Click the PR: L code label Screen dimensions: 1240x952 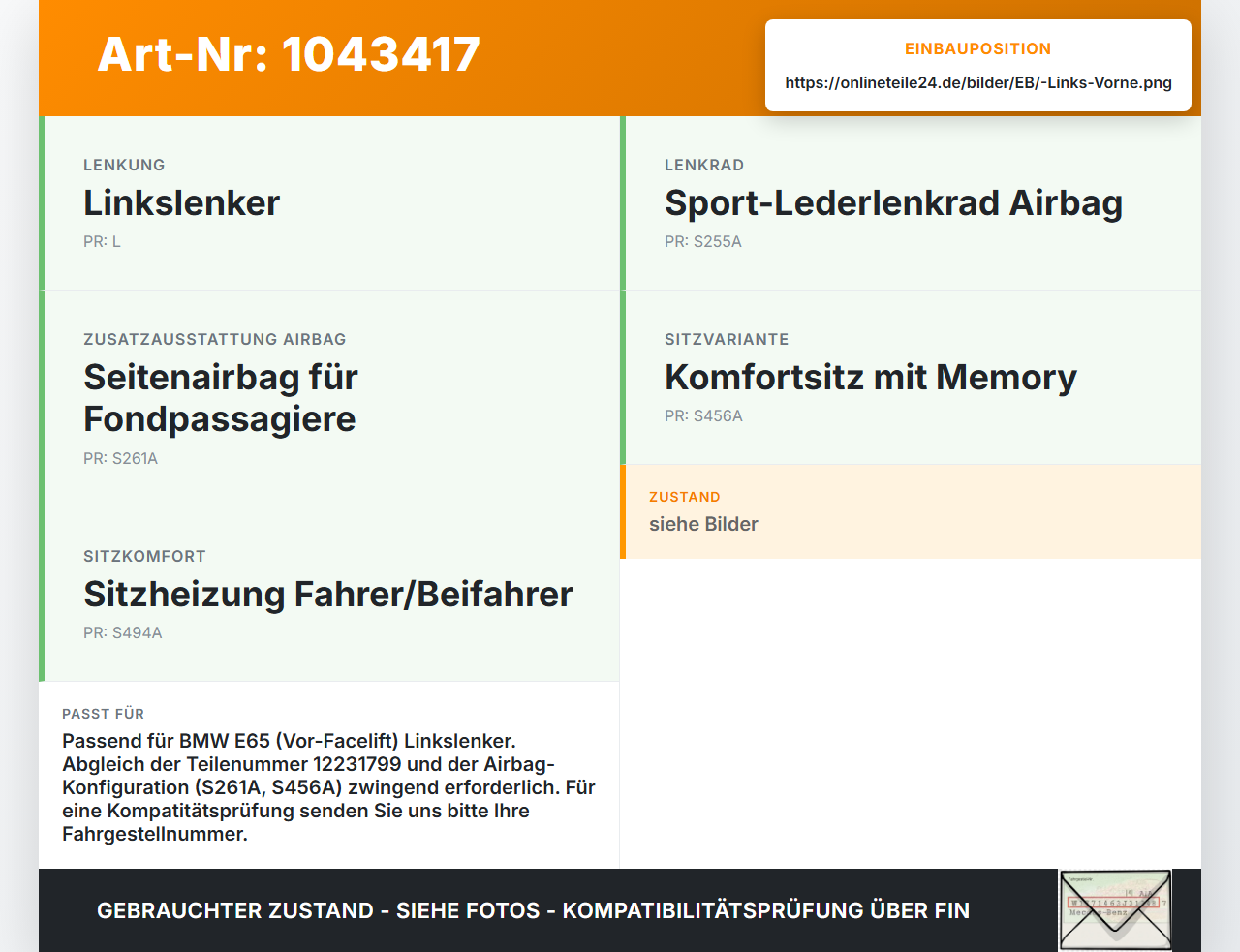(102, 242)
